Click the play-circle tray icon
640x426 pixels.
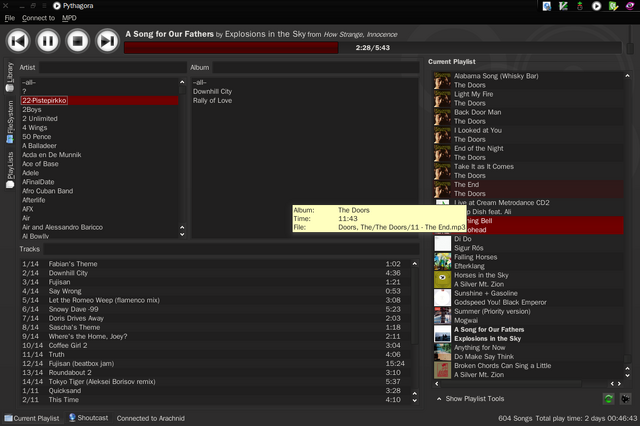pos(596,6)
